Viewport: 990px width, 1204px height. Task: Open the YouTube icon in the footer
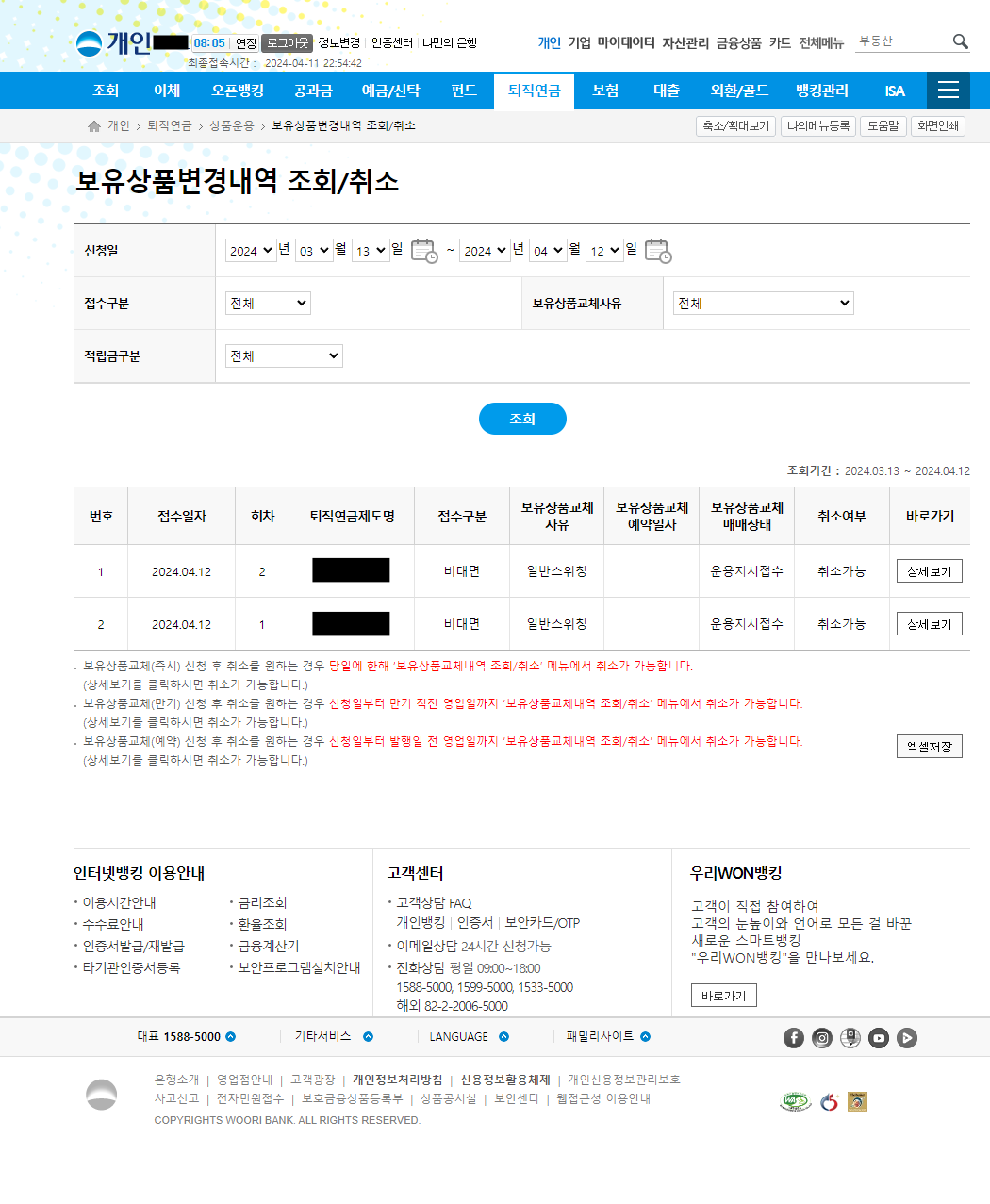tap(878, 1037)
